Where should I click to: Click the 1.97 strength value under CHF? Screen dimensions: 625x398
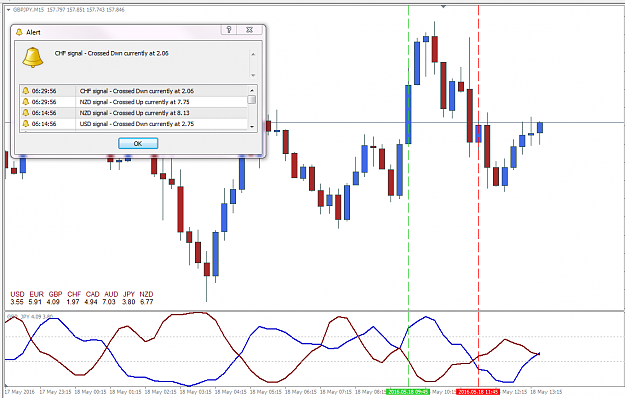click(x=73, y=302)
